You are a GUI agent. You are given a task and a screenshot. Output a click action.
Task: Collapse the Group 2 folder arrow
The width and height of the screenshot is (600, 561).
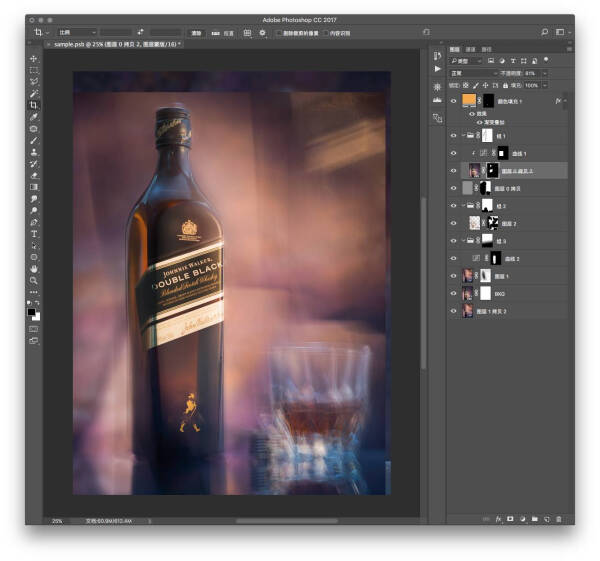463,206
